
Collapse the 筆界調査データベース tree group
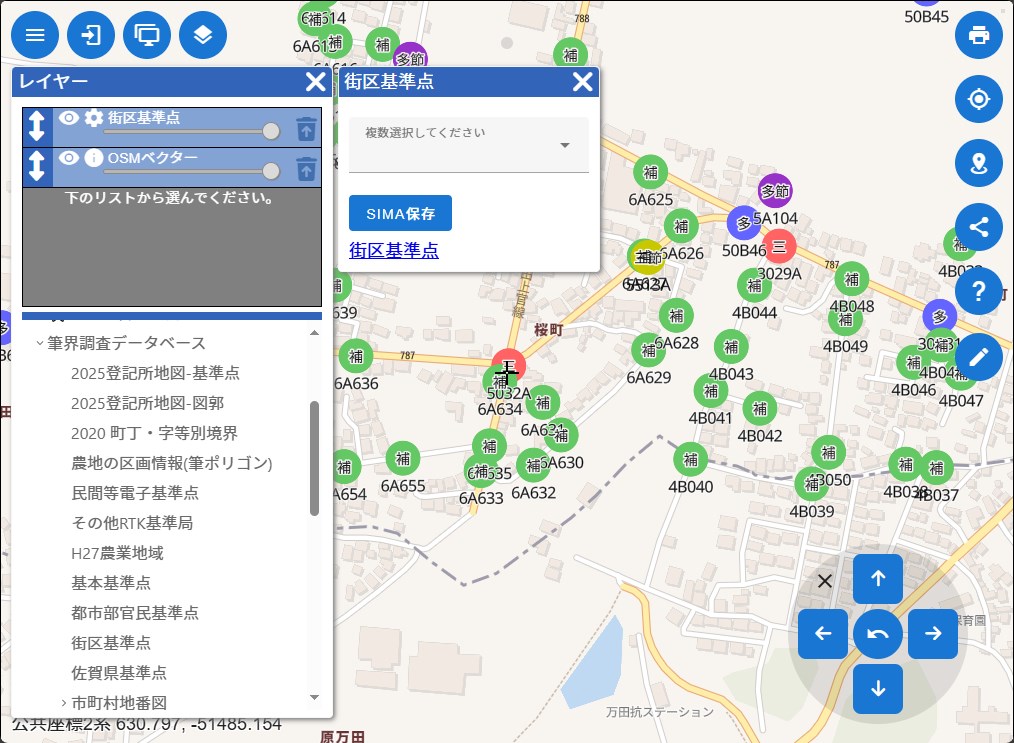coord(40,343)
